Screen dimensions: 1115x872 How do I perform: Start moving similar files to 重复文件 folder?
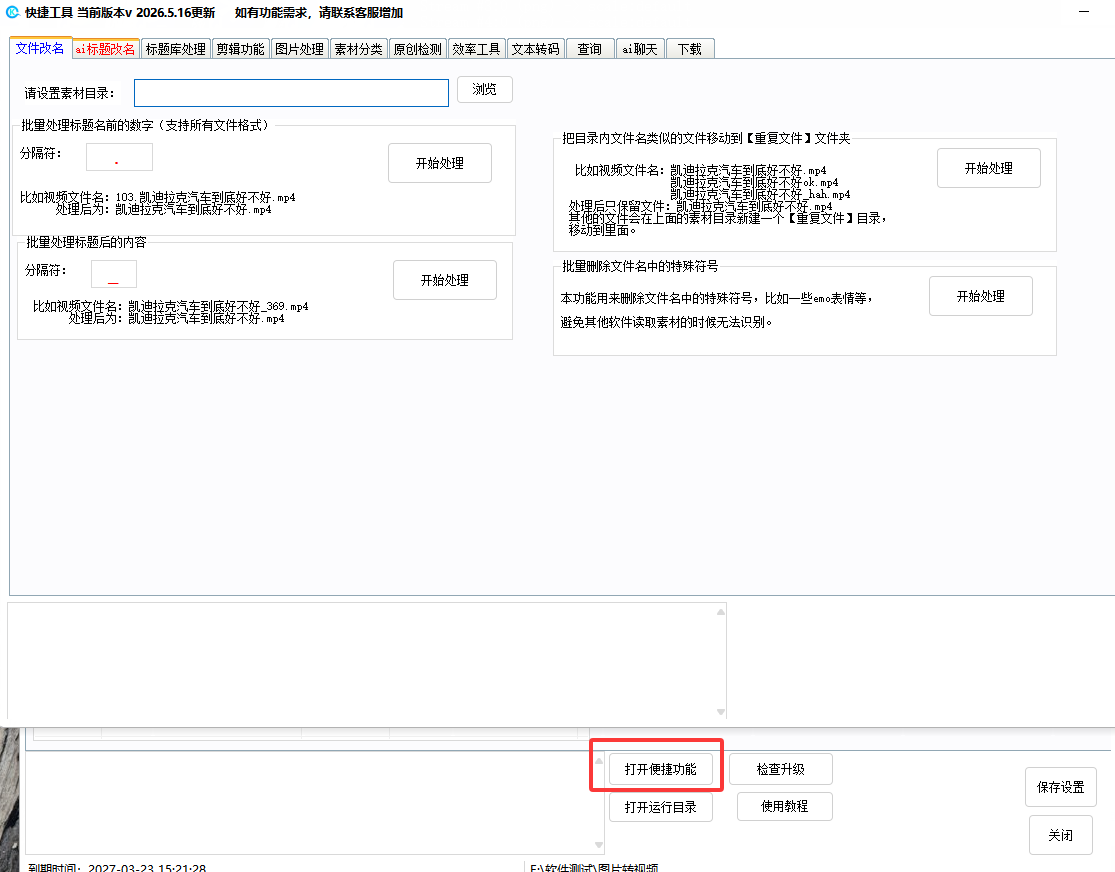click(988, 168)
